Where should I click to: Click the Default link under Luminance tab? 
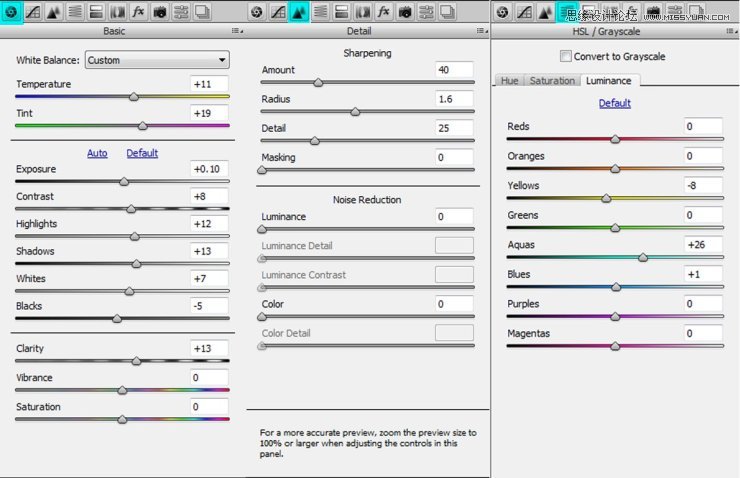(614, 103)
